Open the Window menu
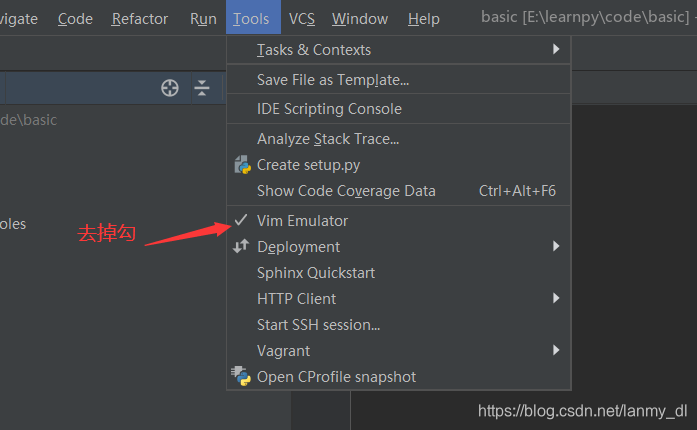Screen dimensions: 697x430 coord(360,19)
